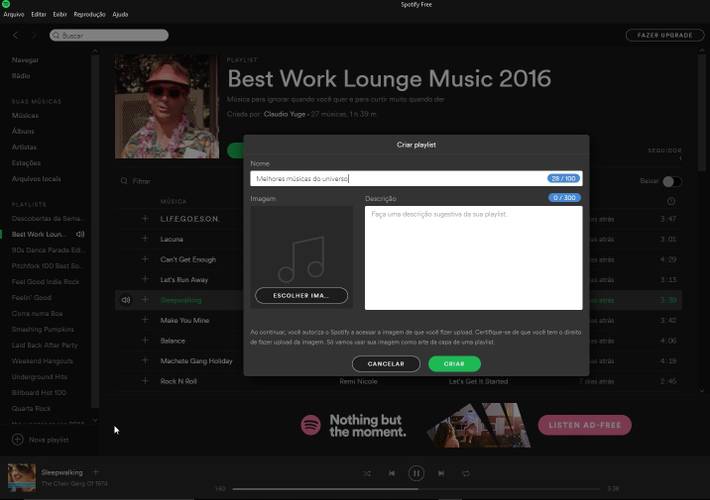The width and height of the screenshot is (710, 500).
Task: Click the filter magnifier icon
Action: coord(124,181)
